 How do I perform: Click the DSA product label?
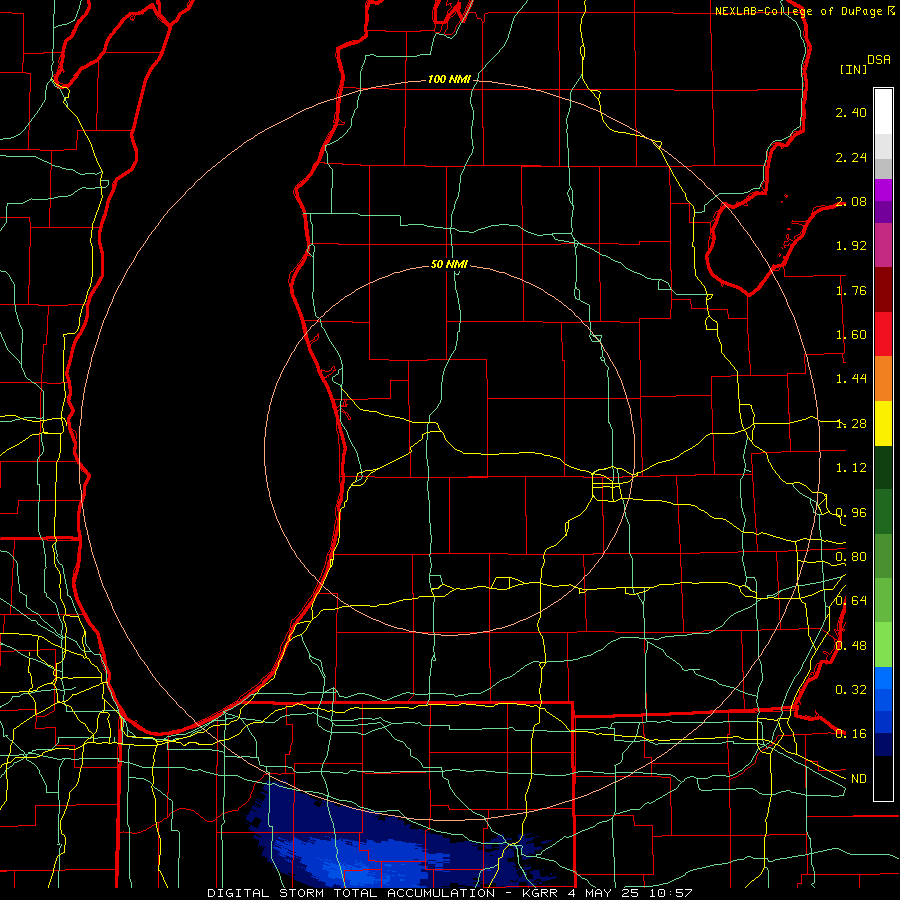[x=879, y=59]
